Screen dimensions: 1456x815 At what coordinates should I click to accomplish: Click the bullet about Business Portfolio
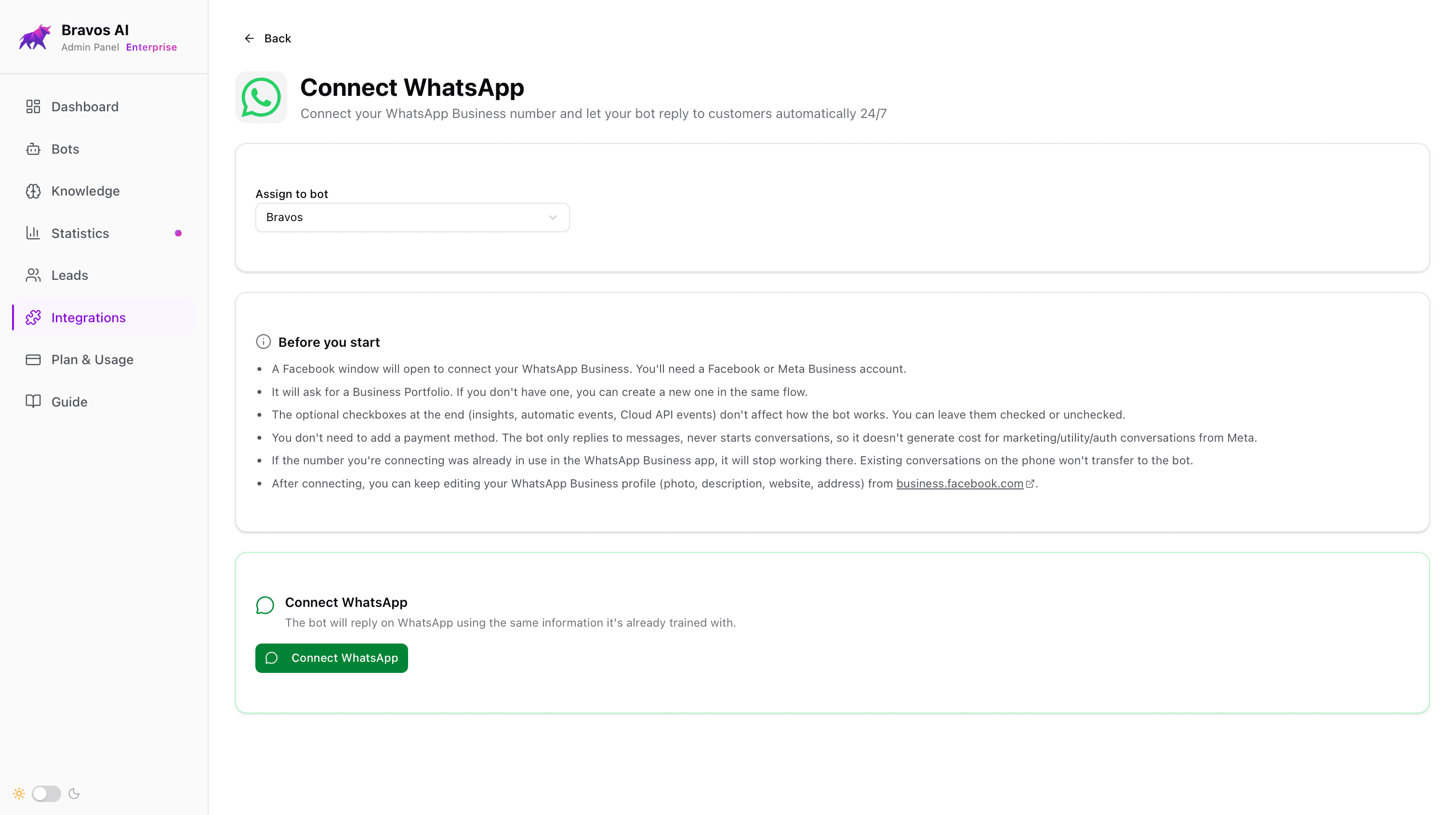pyautogui.click(x=539, y=392)
